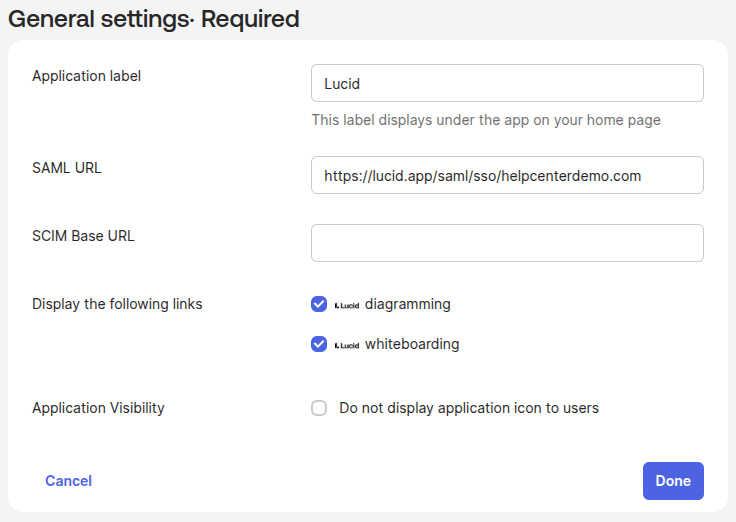Cancel the general settings form
736x522 pixels.
69,481
